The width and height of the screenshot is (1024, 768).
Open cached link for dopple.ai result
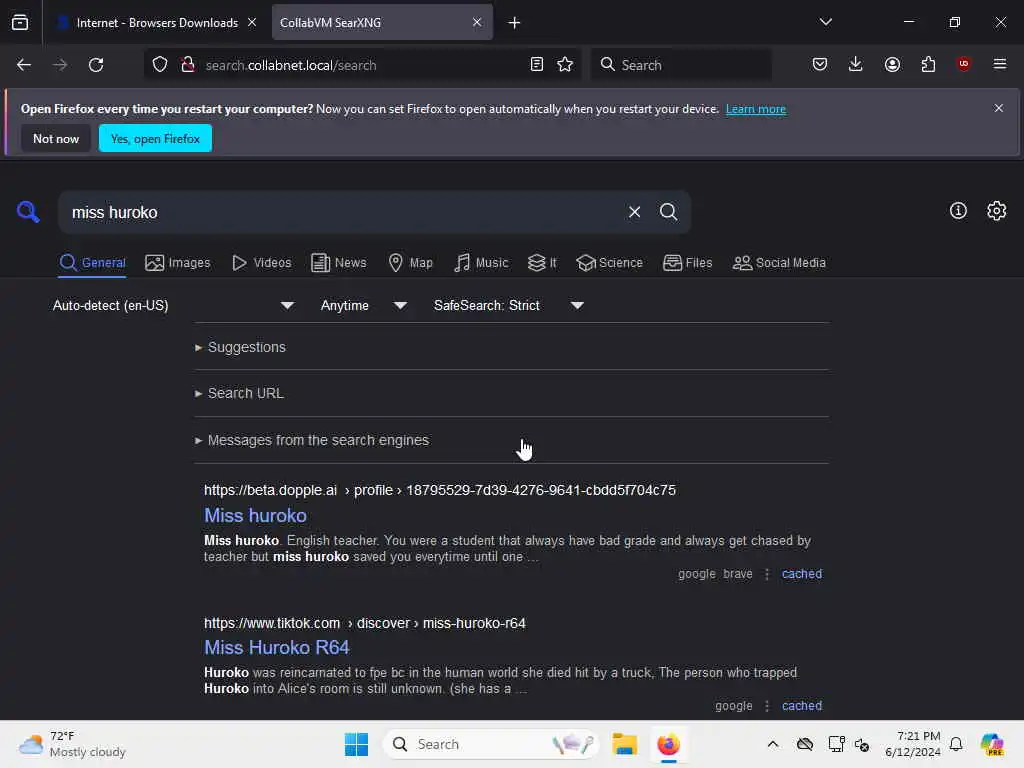[802, 574]
